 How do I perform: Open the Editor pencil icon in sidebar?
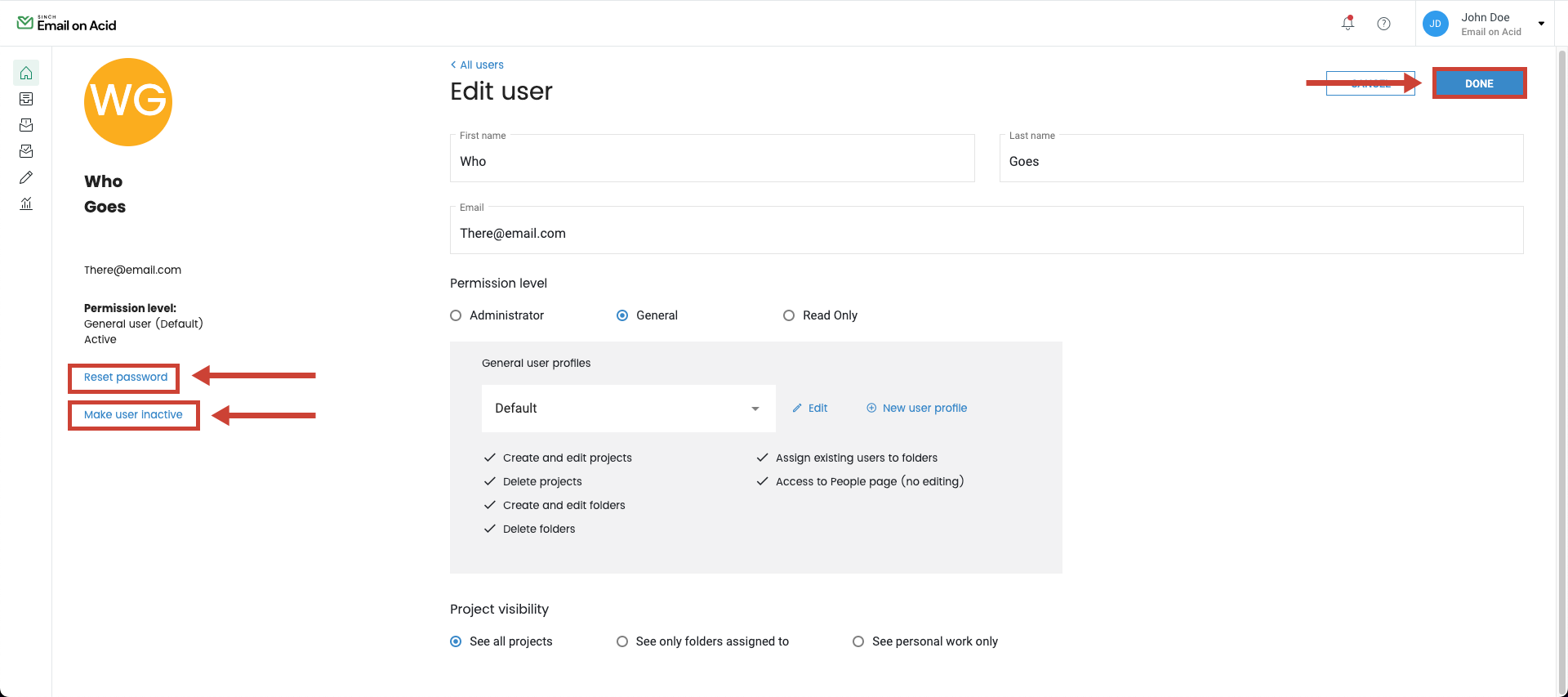click(x=26, y=177)
